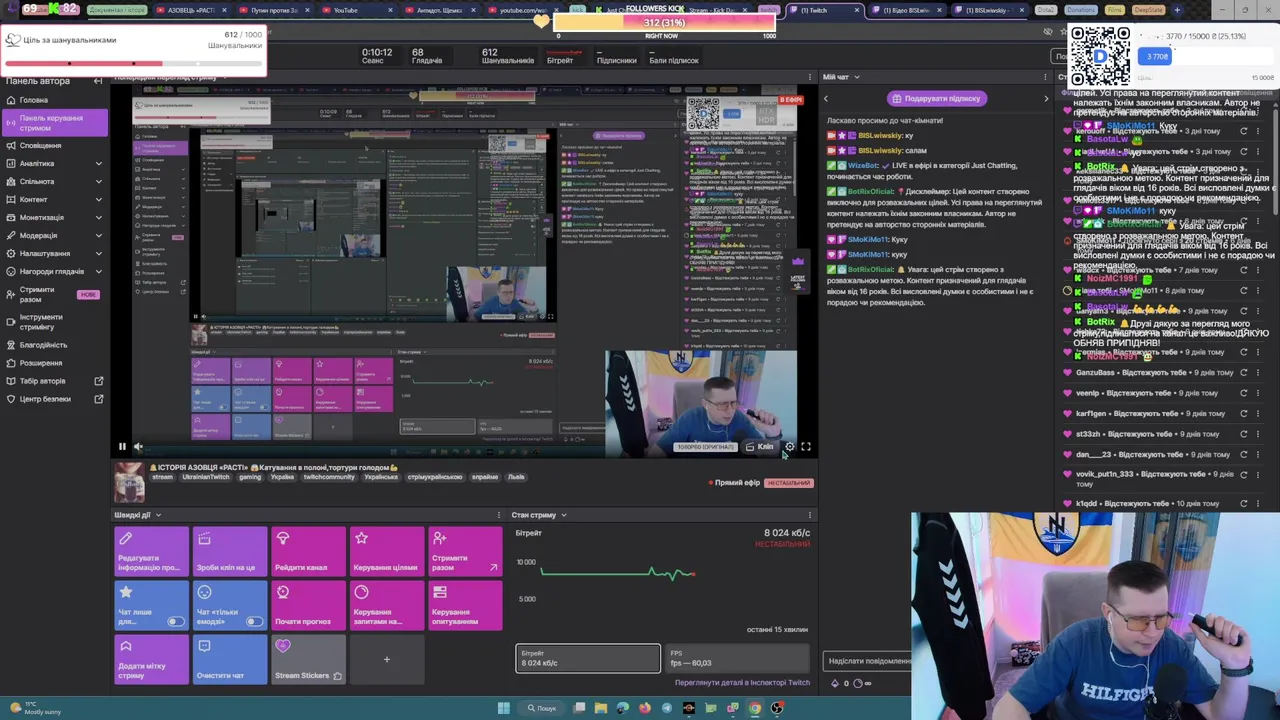Screen dimensions: 1280x720
Task: Toggle the Чат лише для... switch
Action: click(x=176, y=622)
